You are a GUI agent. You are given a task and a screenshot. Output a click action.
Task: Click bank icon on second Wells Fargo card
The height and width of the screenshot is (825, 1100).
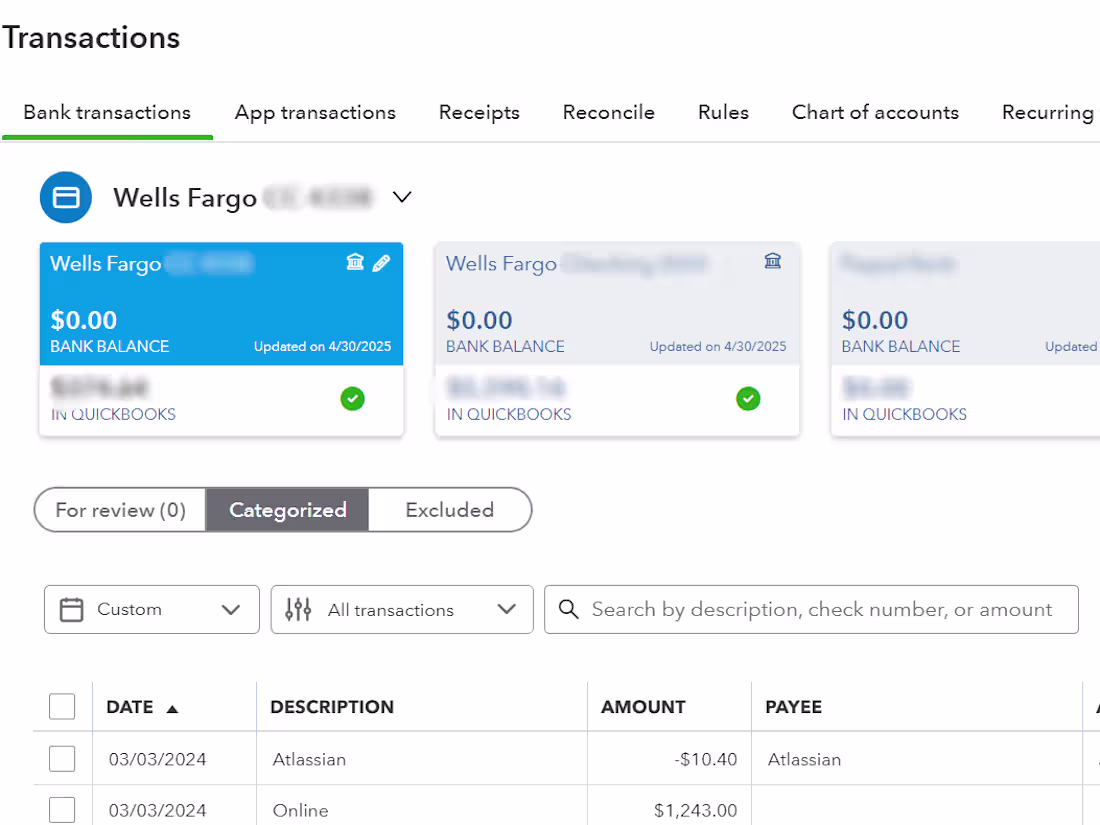[773, 262]
